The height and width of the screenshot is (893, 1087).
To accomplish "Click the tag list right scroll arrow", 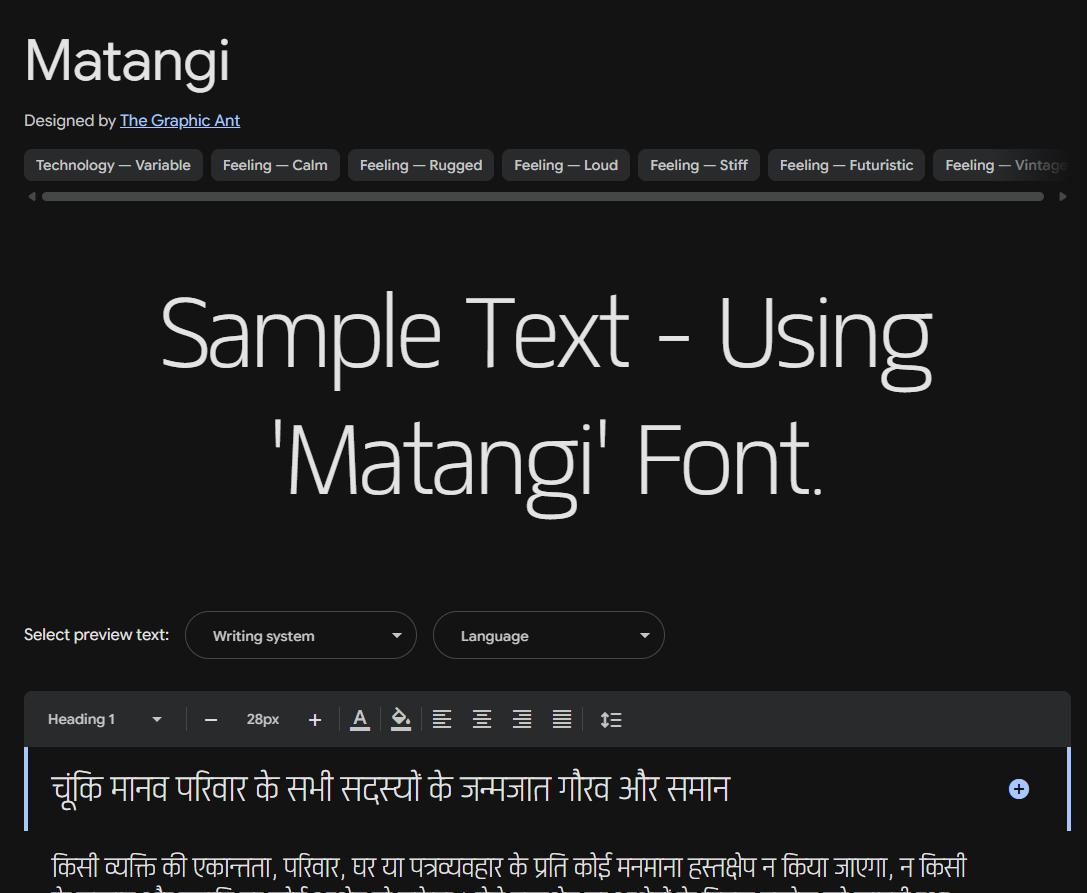I will click(1063, 197).
